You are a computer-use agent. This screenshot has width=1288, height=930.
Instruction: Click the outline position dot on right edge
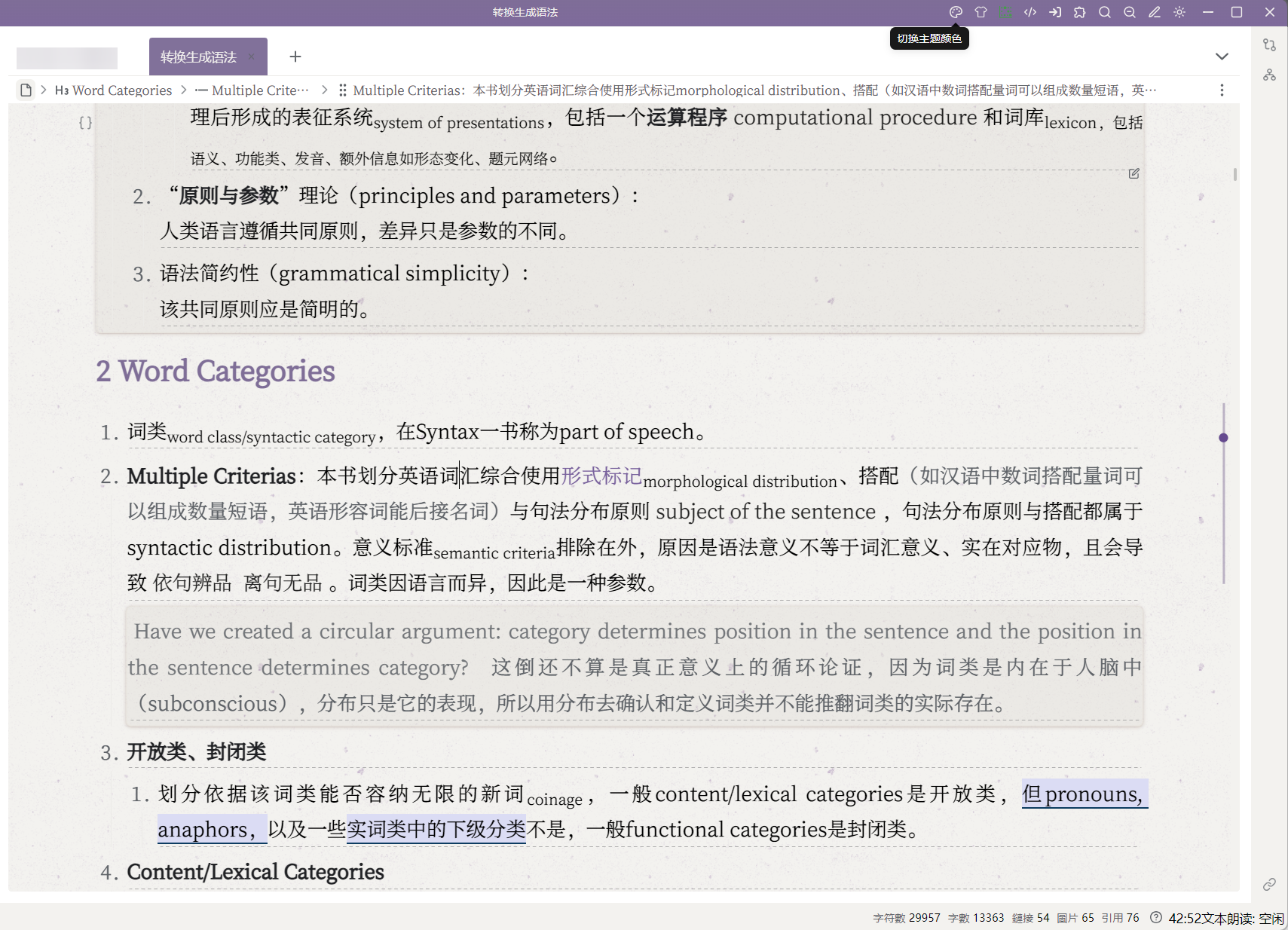point(1223,438)
